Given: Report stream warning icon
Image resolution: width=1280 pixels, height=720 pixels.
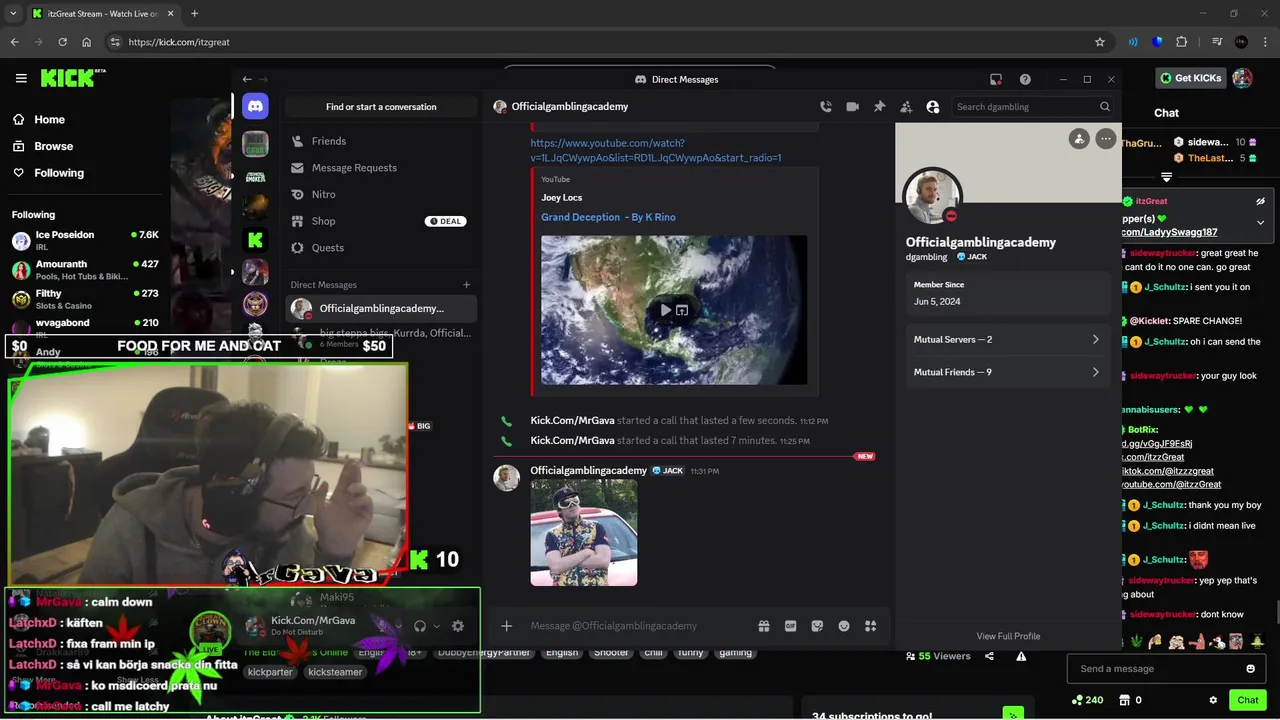Looking at the screenshot, I should point(1021,656).
